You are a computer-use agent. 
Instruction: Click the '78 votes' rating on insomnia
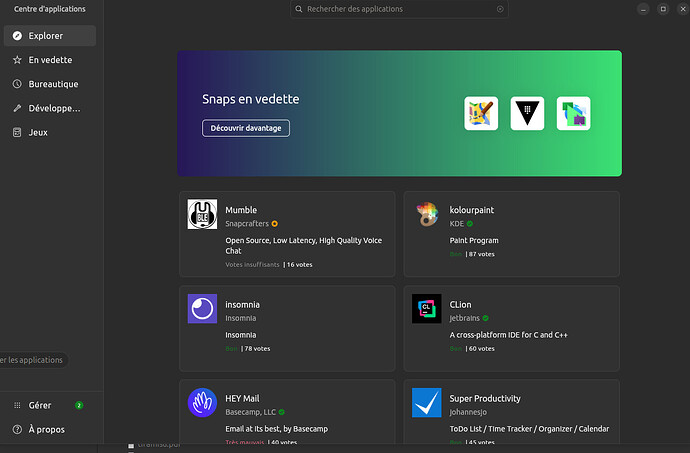click(257, 349)
